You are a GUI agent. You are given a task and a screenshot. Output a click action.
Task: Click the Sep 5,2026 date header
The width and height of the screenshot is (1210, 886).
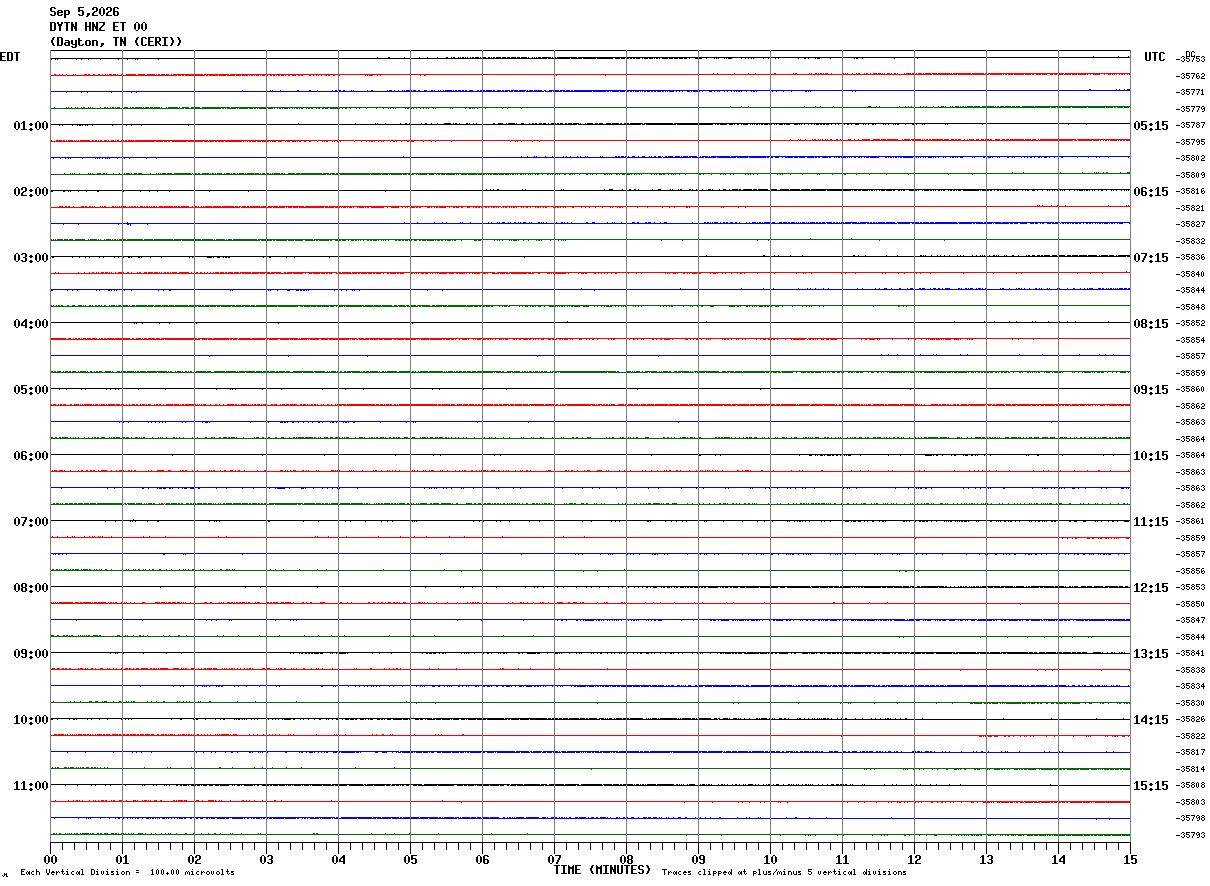(x=84, y=12)
